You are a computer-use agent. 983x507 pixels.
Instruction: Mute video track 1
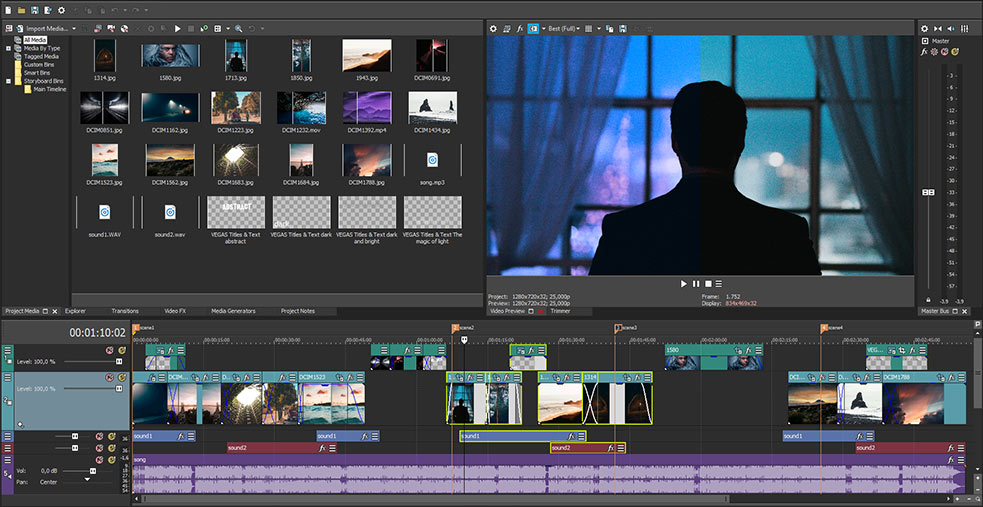(110, 350)
